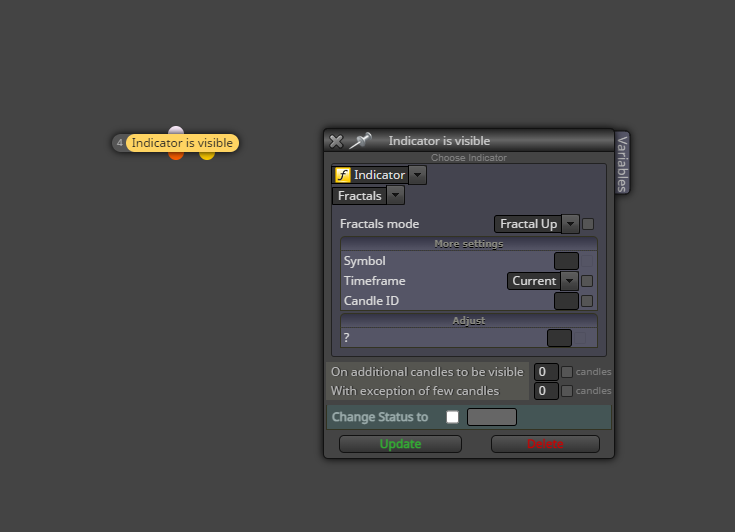The image size is (735, 532).
Task: Enable the Change Status to checkbox
Action: coord(452,417)
